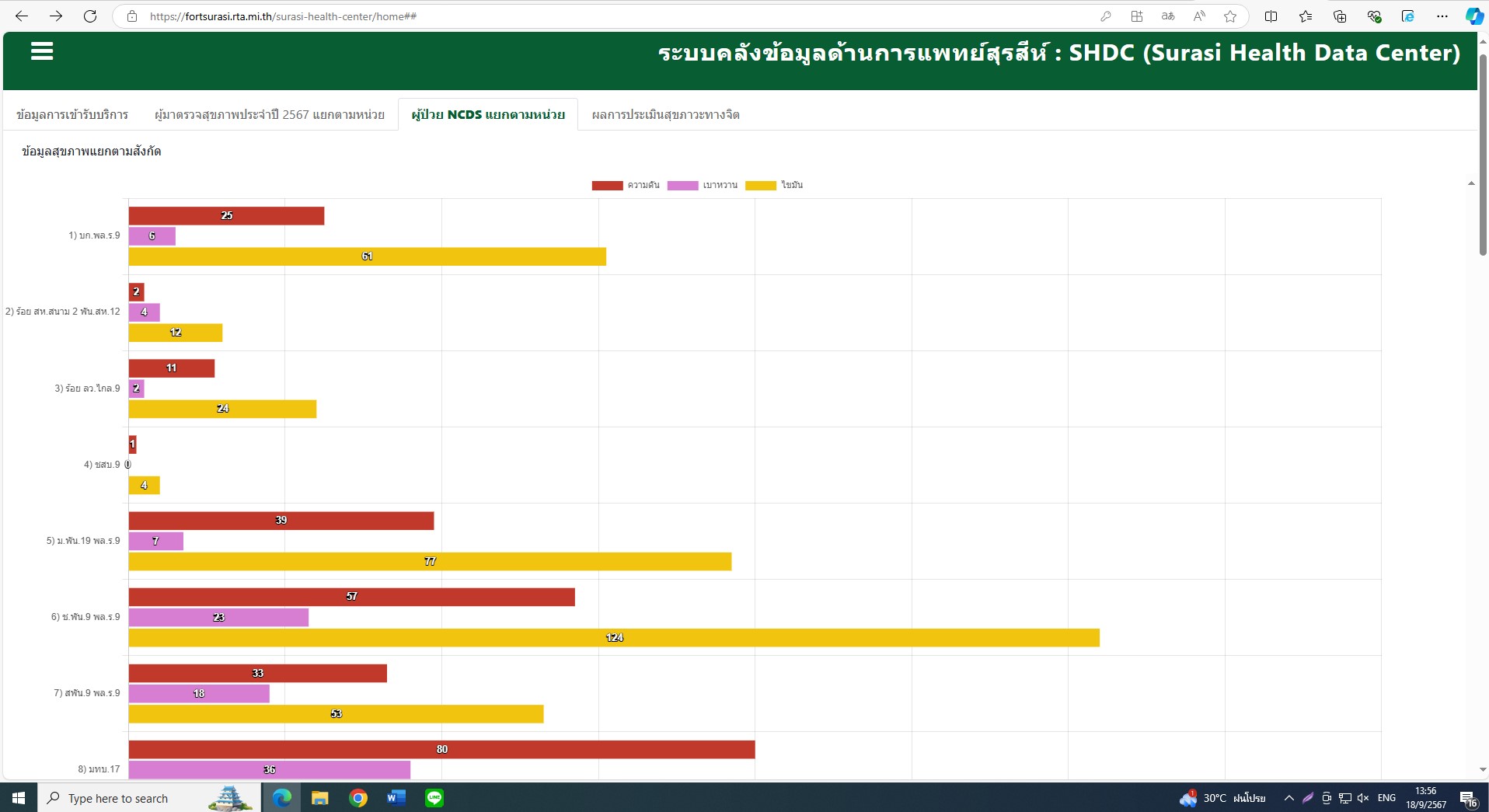Click the page's vertical scrollbar thumb
Screen dimensions: 1489x812
(1483, 155)
